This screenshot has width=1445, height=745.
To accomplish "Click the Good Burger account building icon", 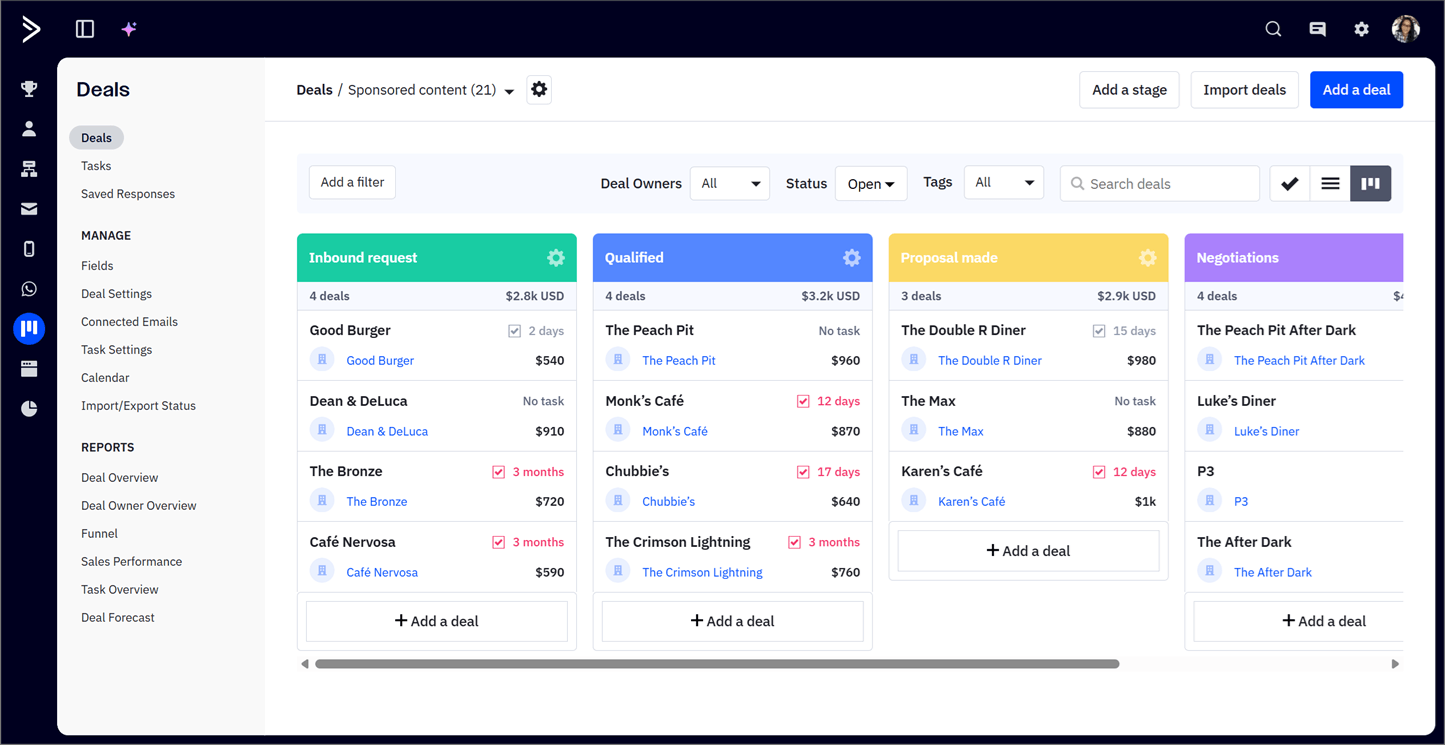I will [322, 360].
